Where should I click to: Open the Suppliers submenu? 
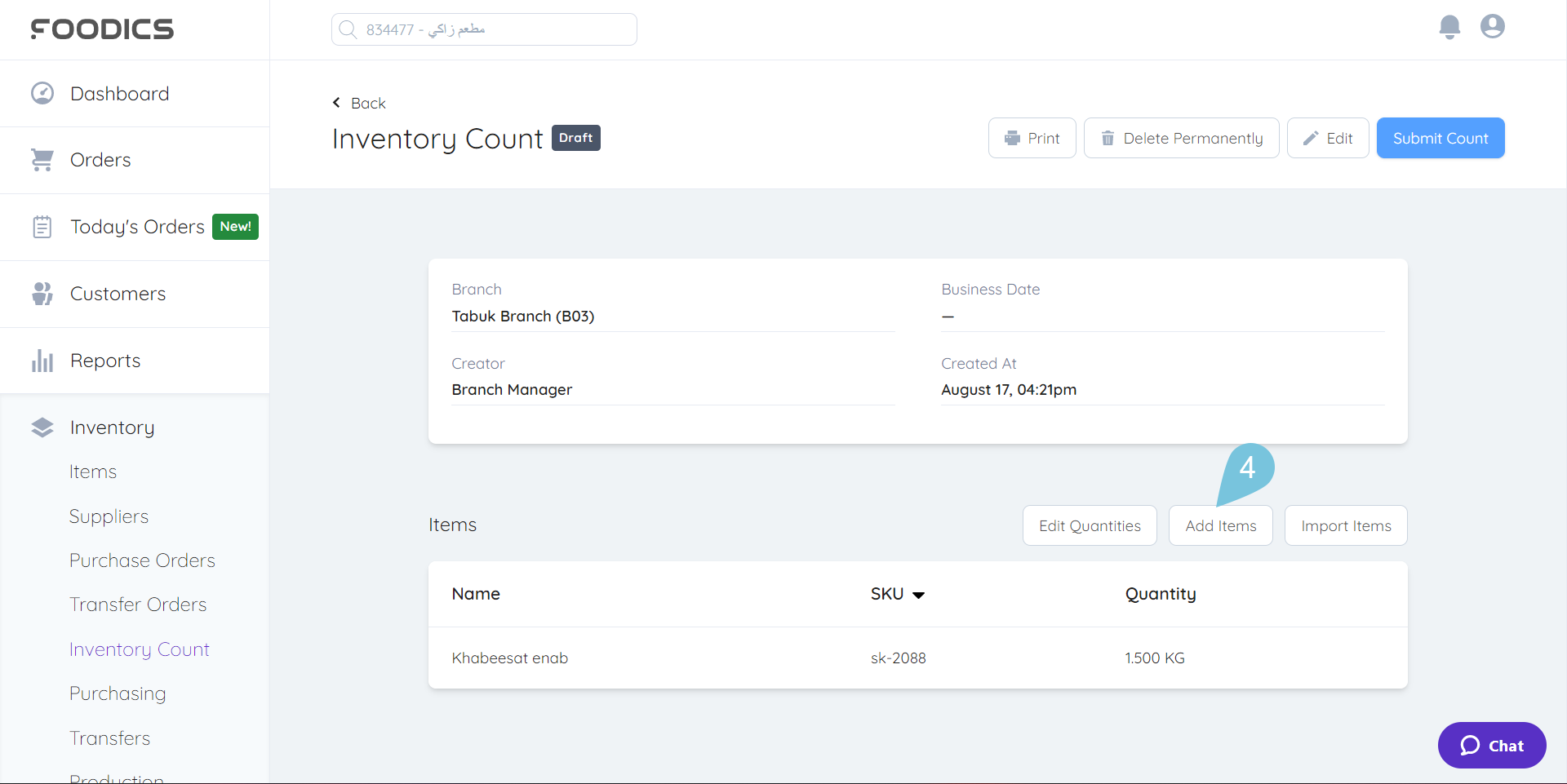click(x=109, y=516)
